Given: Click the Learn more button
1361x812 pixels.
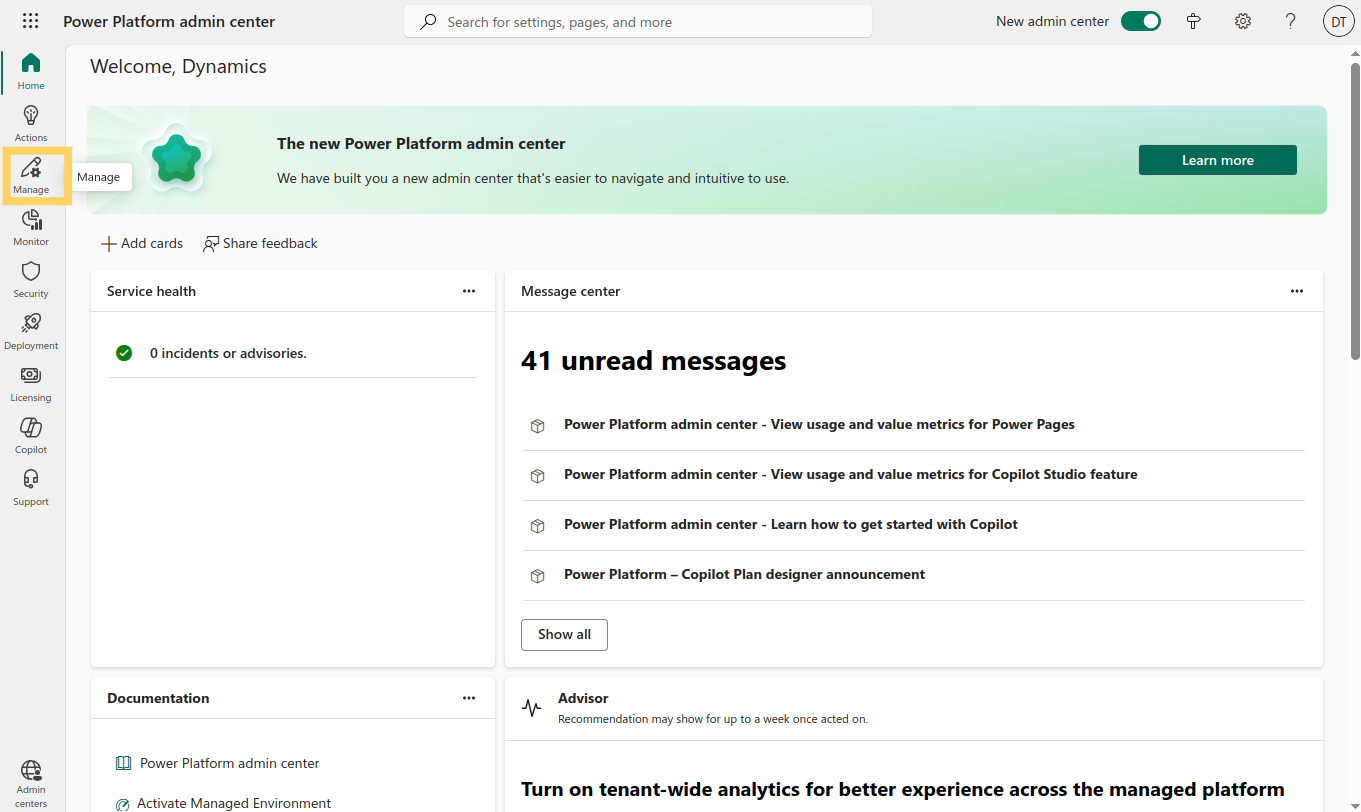Looking at the screenshot, I should pos(1218,160).
